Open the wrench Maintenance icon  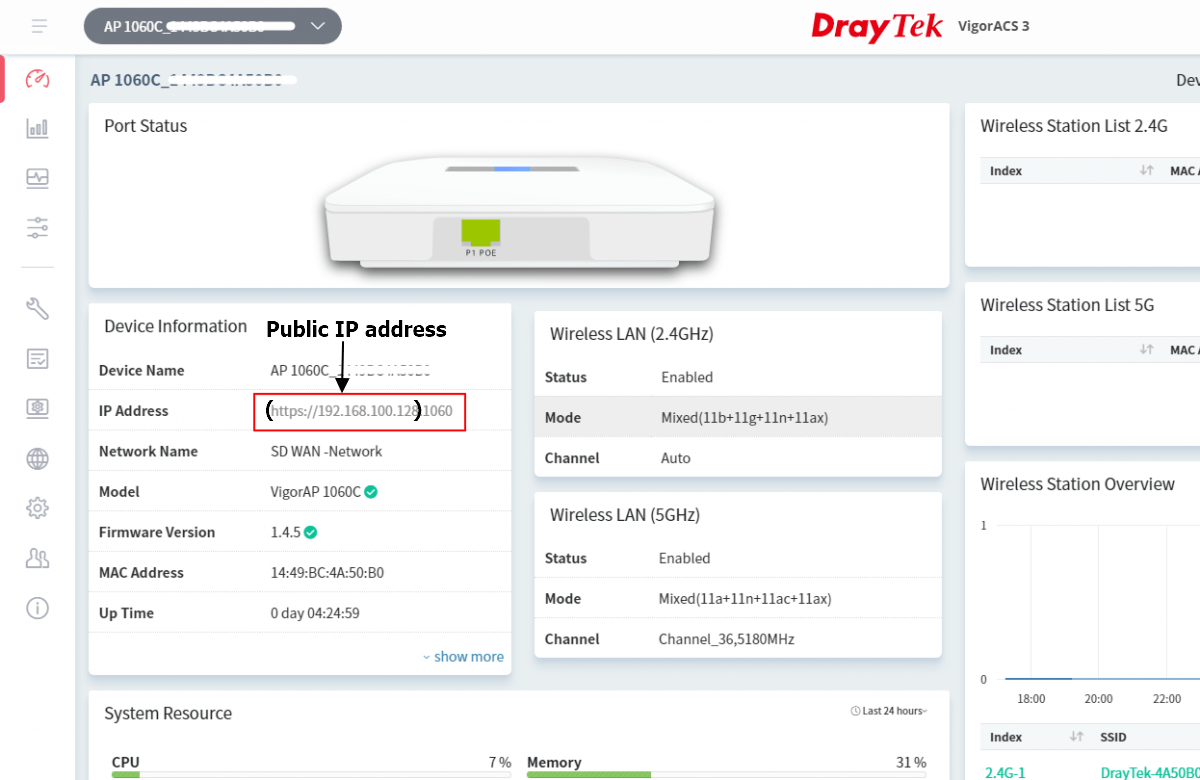pos(38,309)
